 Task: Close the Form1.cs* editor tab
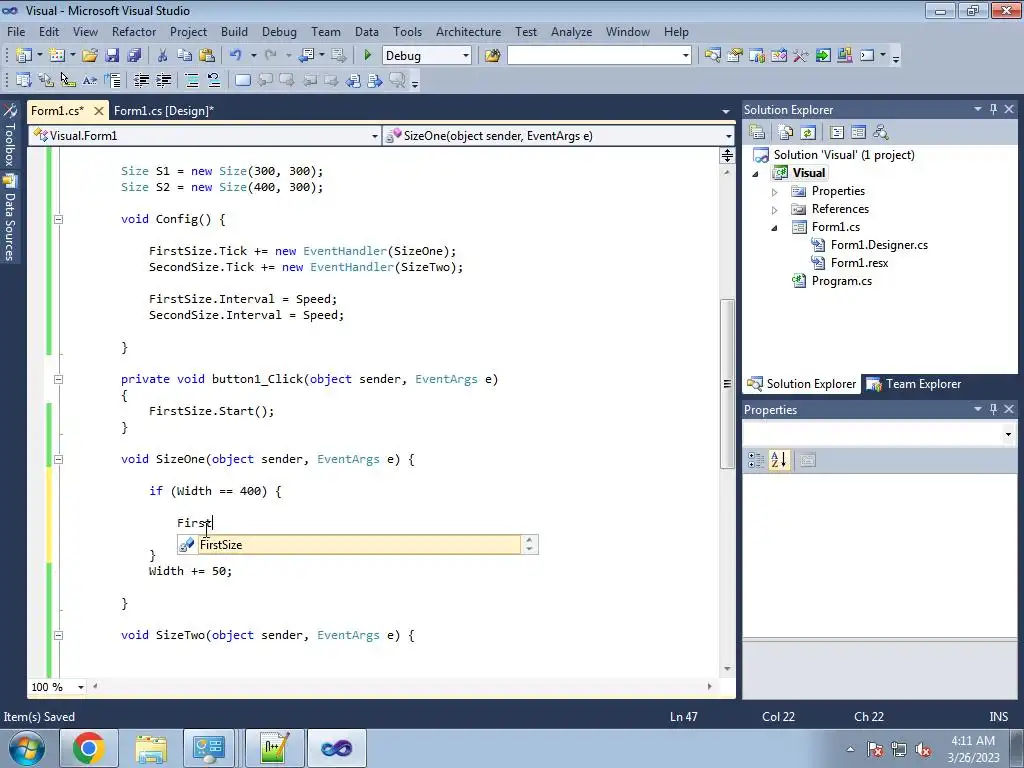99,111
